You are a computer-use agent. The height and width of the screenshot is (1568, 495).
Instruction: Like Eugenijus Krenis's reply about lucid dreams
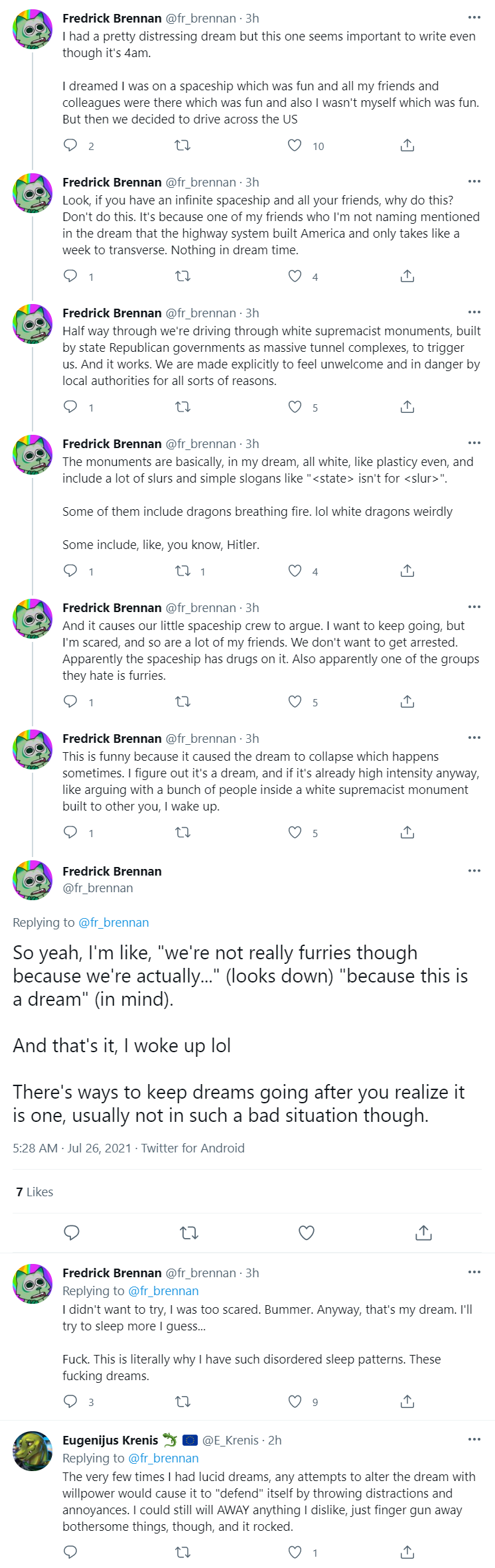pos(295,1552)
